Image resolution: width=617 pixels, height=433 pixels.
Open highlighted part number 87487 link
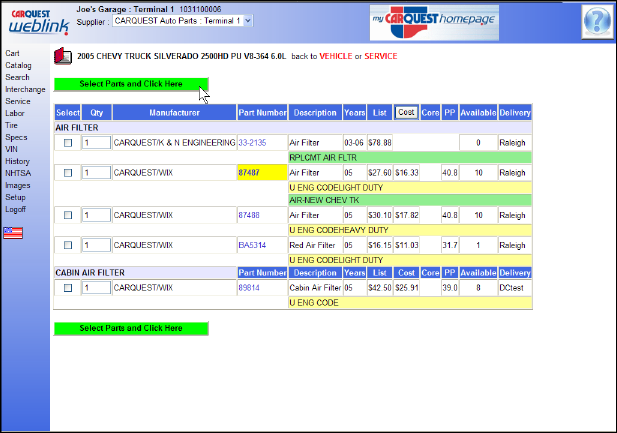pos(249,173)
